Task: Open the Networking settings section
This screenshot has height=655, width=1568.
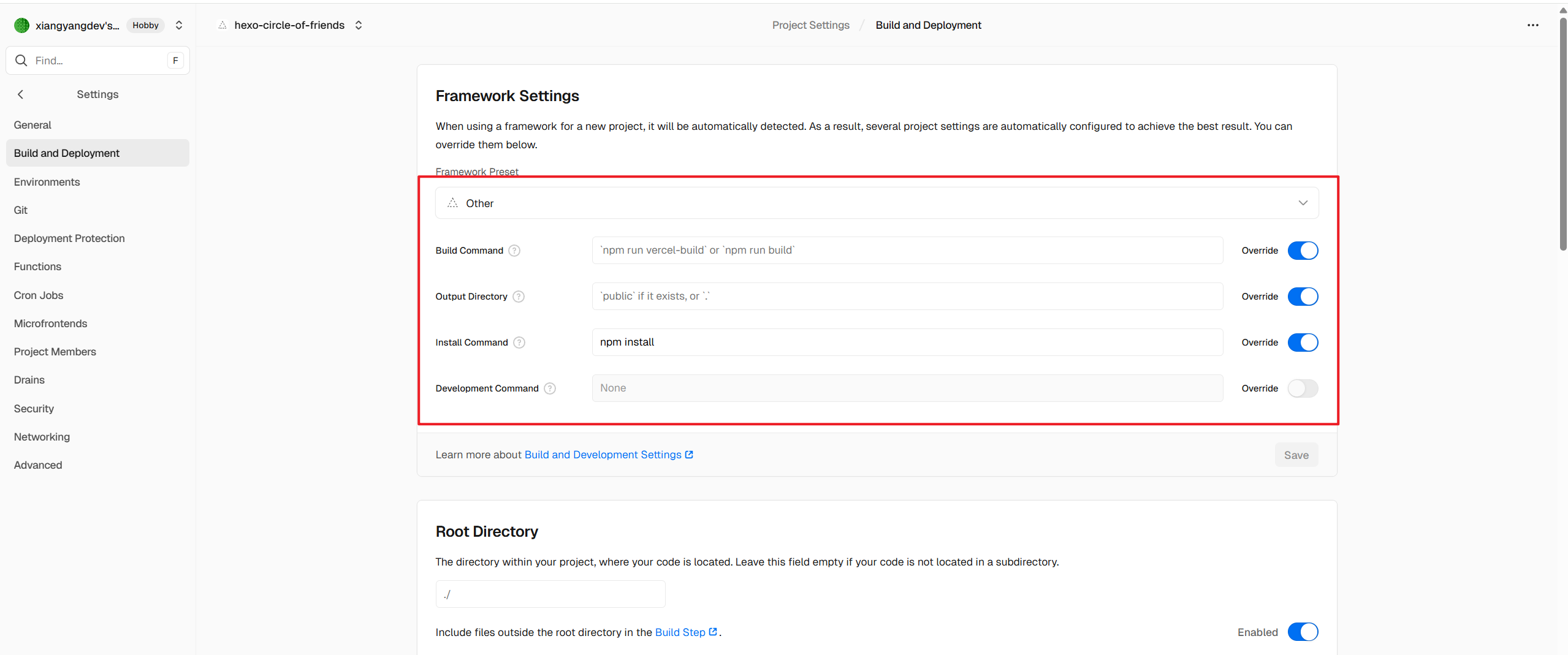Action: point(97,437)
